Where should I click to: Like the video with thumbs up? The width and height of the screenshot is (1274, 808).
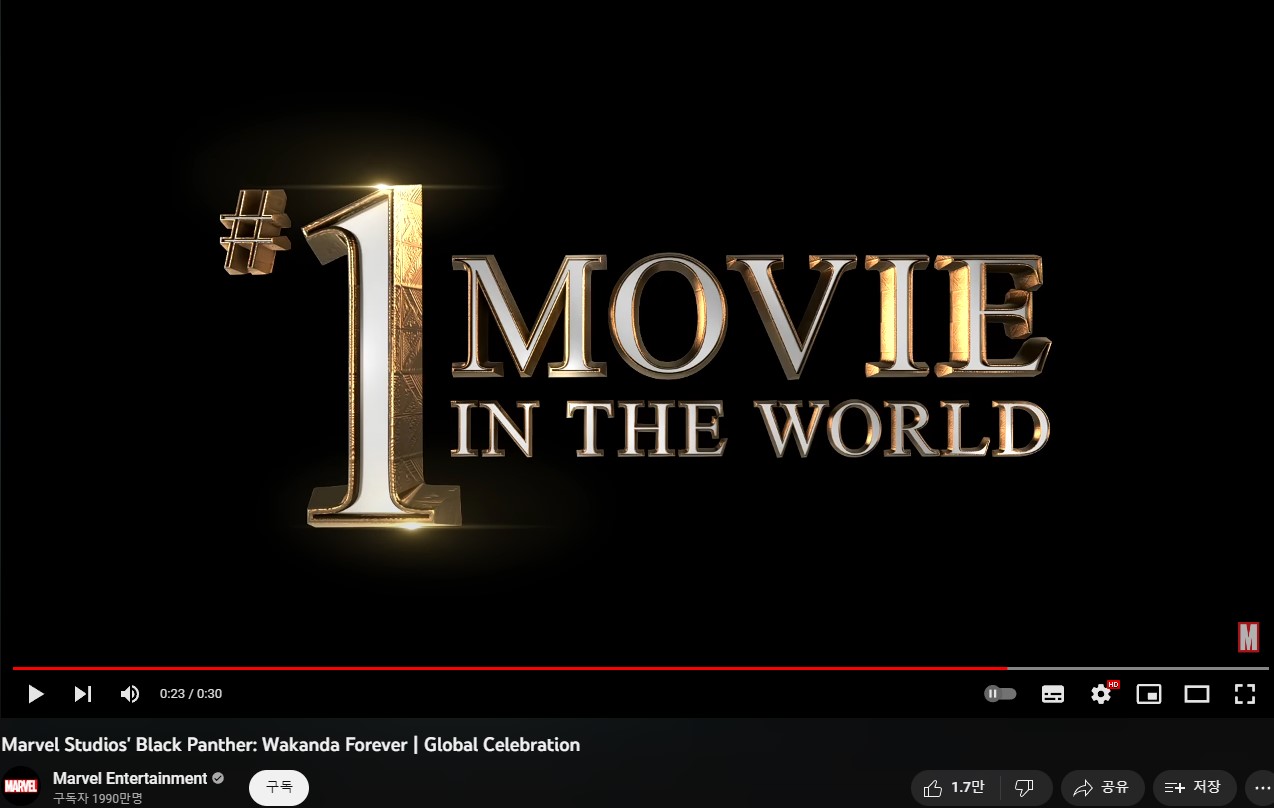[x=954, y=788]
